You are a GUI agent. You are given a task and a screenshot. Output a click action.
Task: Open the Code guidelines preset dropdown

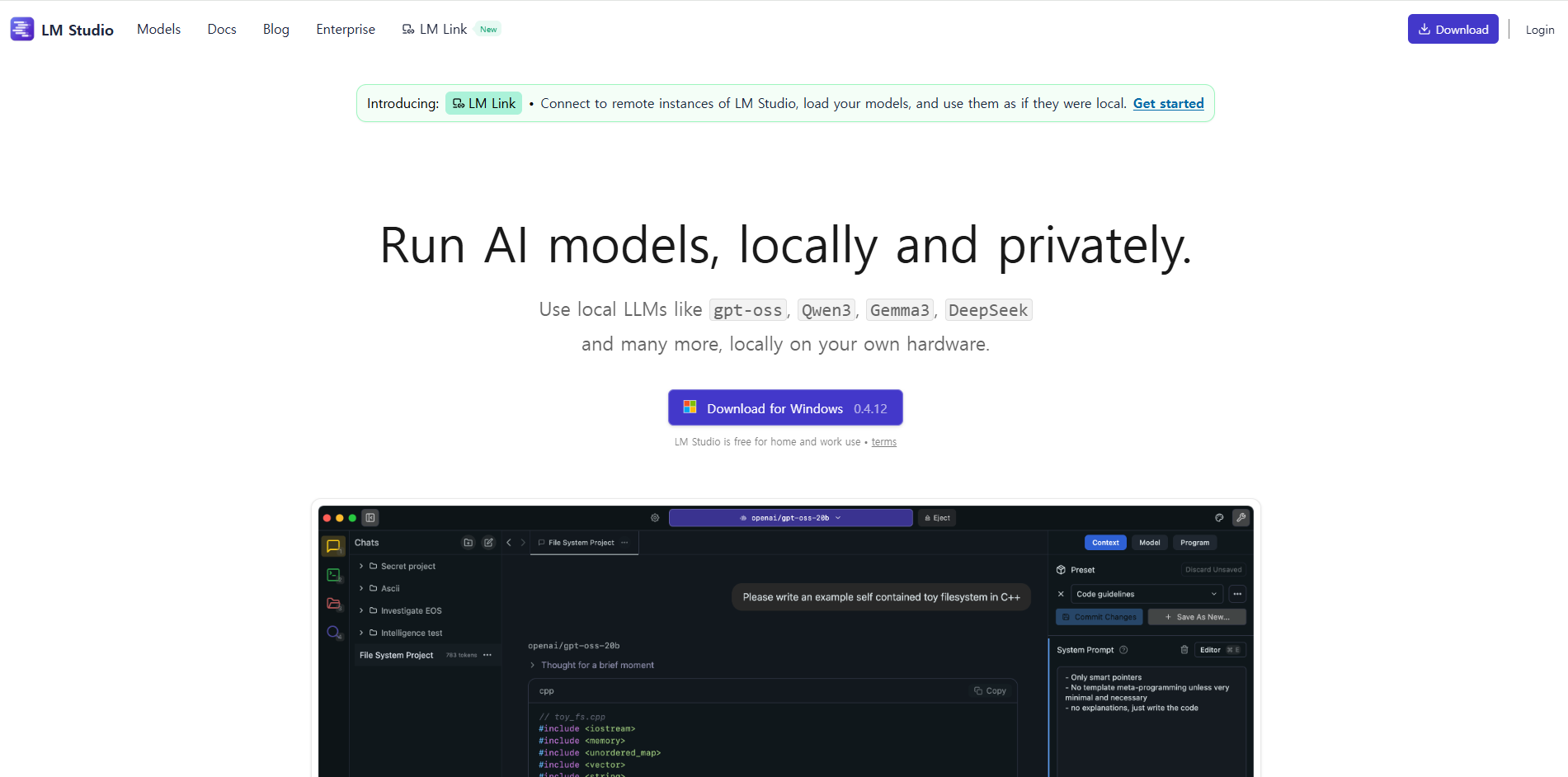pos(1147,594)
